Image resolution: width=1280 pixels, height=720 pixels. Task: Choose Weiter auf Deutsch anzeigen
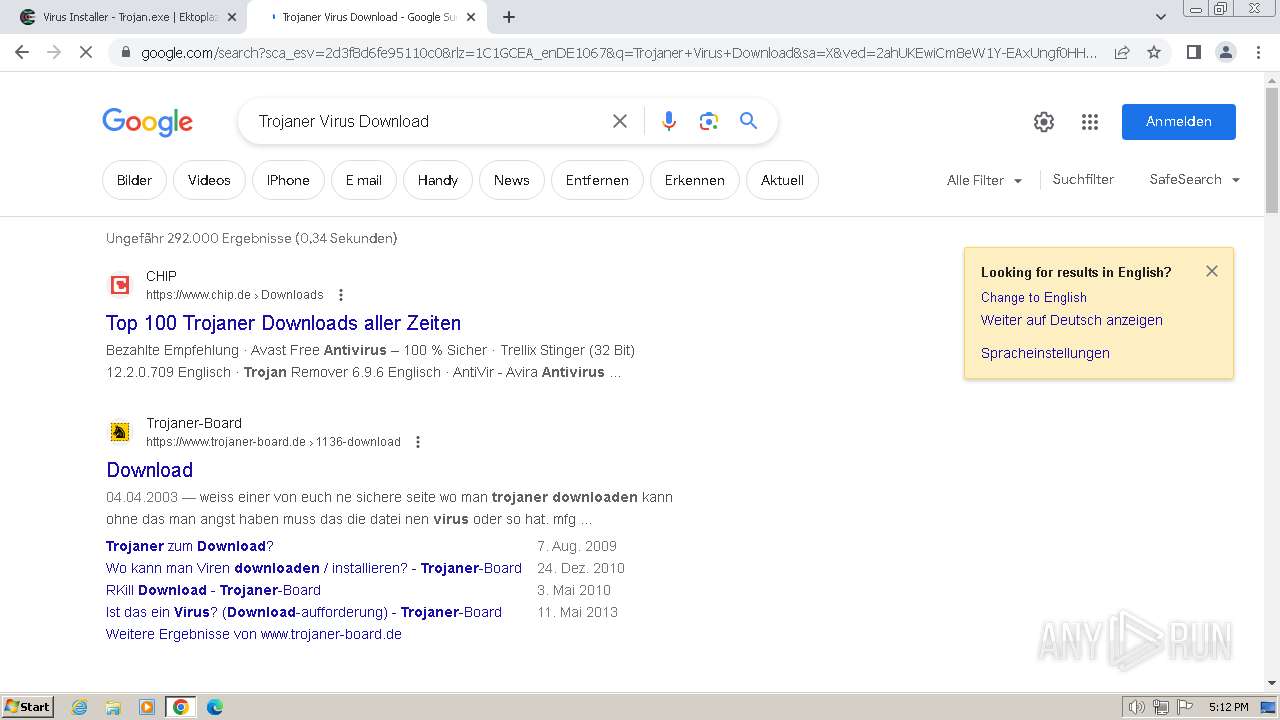pyautogui.click(x=1071, y=320)
